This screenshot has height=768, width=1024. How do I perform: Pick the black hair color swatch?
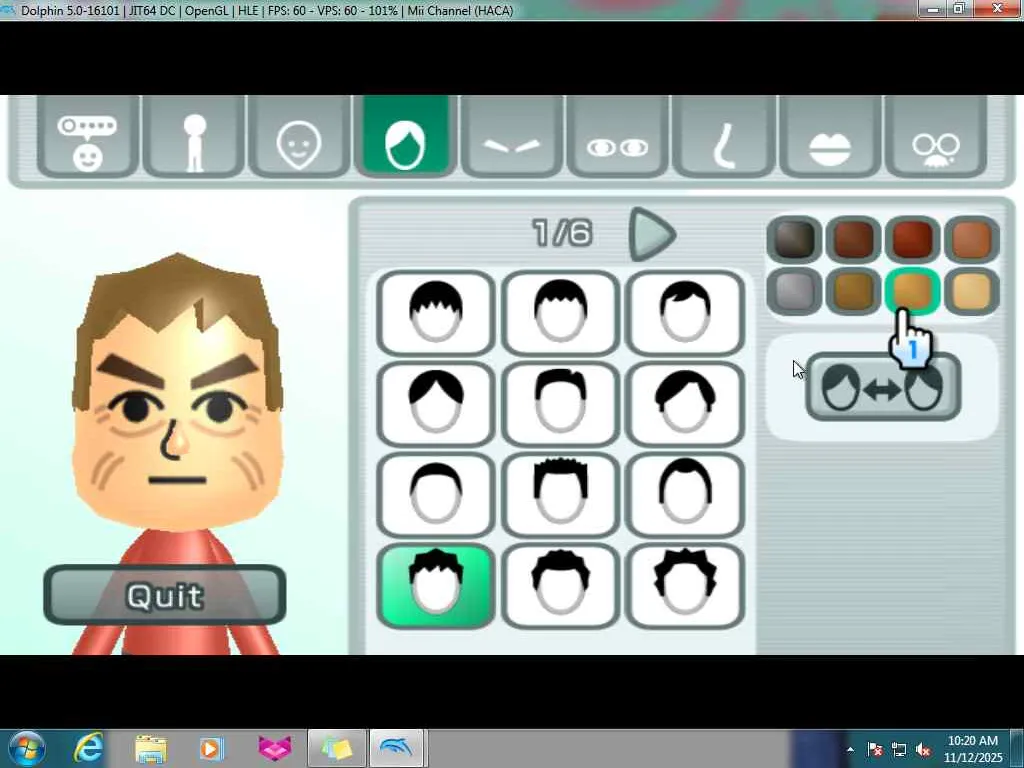coord(794,239)
